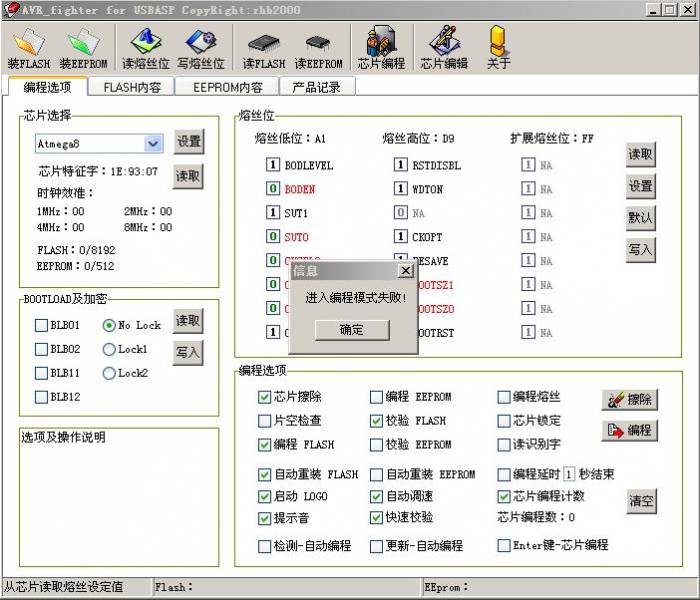This screenshot has width=700, height=600.
Task: Toggle the BLB11 checkbox
Action: [41, 373]
